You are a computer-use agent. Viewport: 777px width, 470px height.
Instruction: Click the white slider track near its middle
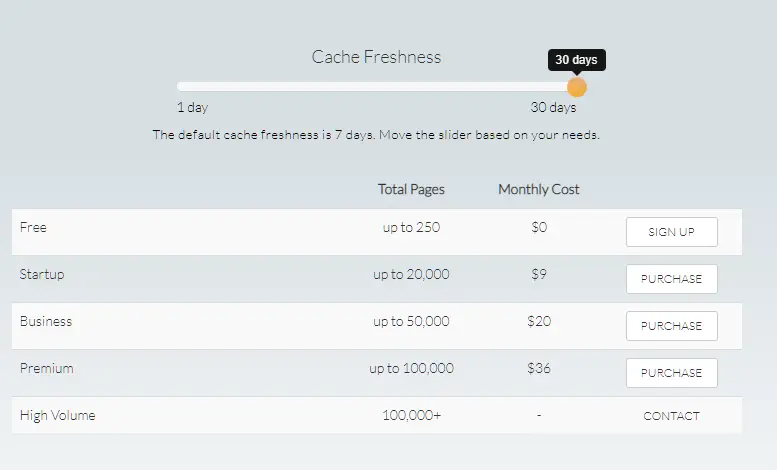[376, 87]
